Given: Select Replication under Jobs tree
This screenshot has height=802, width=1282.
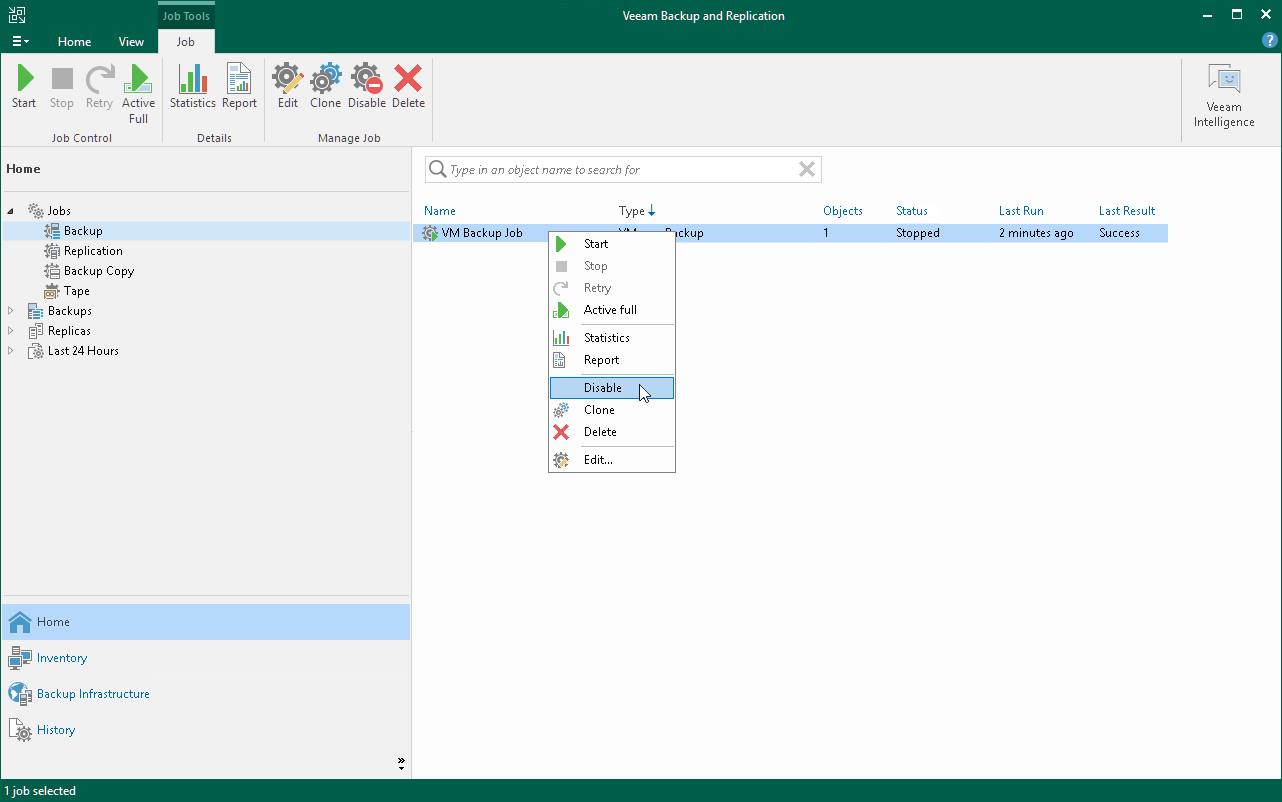Looking at the screenshot, I should tap(93, 251).
